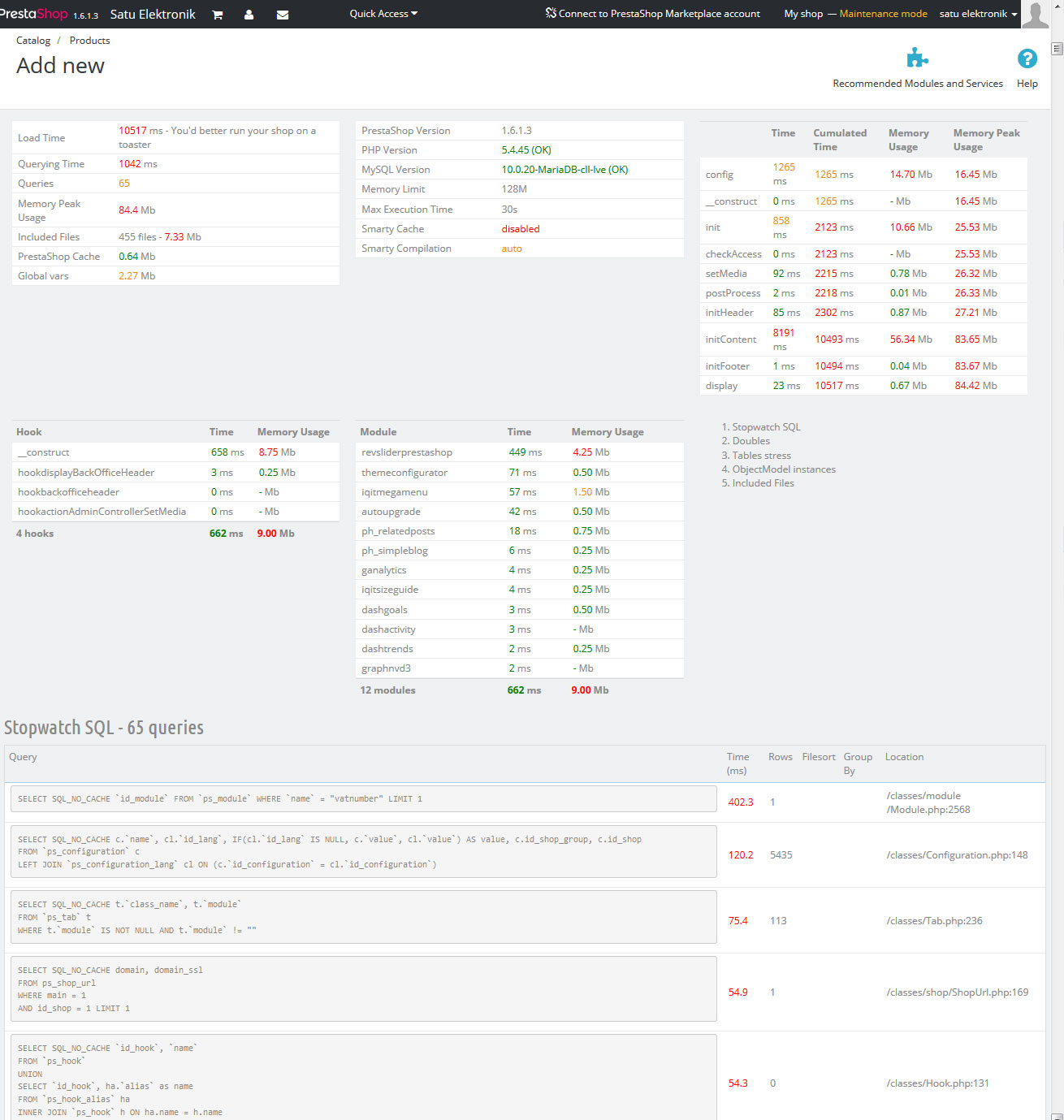Click the Location column header
Image resolution: width=1064 pixels, height=1120 pixels.
click(x=904, y=757)
